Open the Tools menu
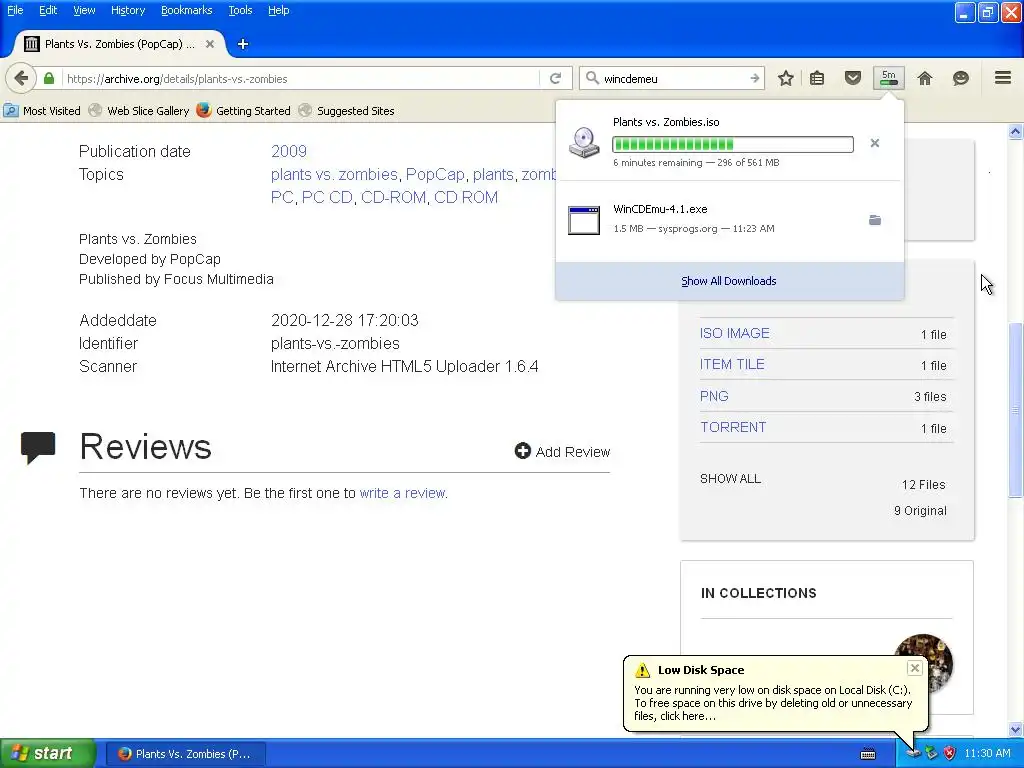The image size is (1024, 768). [240, 10]
